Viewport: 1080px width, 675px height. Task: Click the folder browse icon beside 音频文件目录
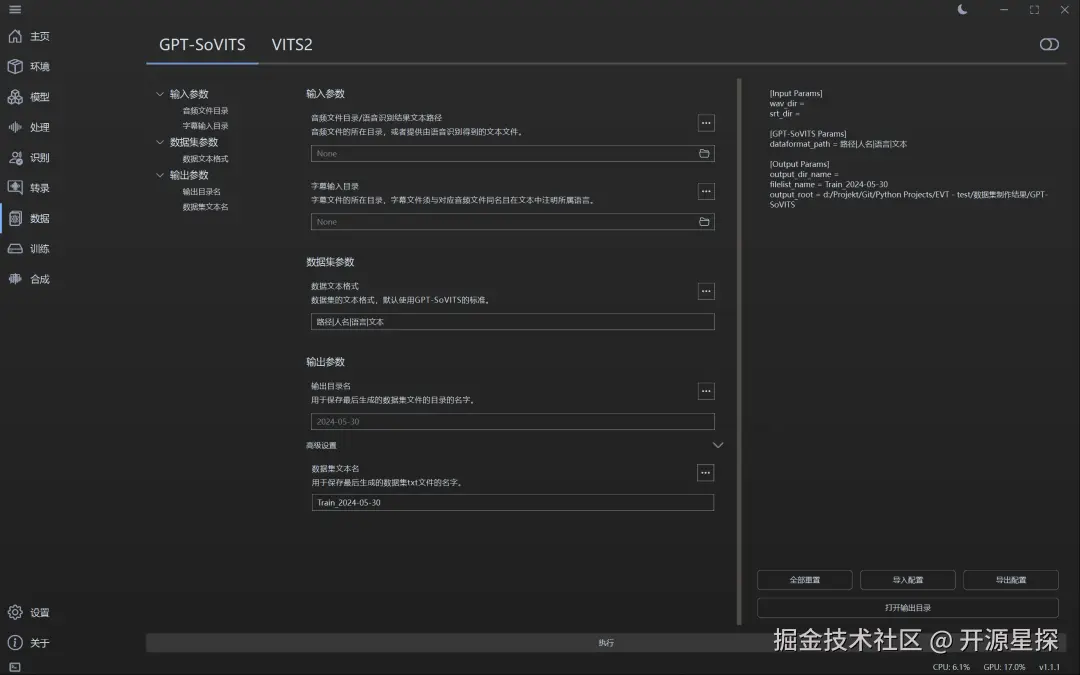point(703,153)
